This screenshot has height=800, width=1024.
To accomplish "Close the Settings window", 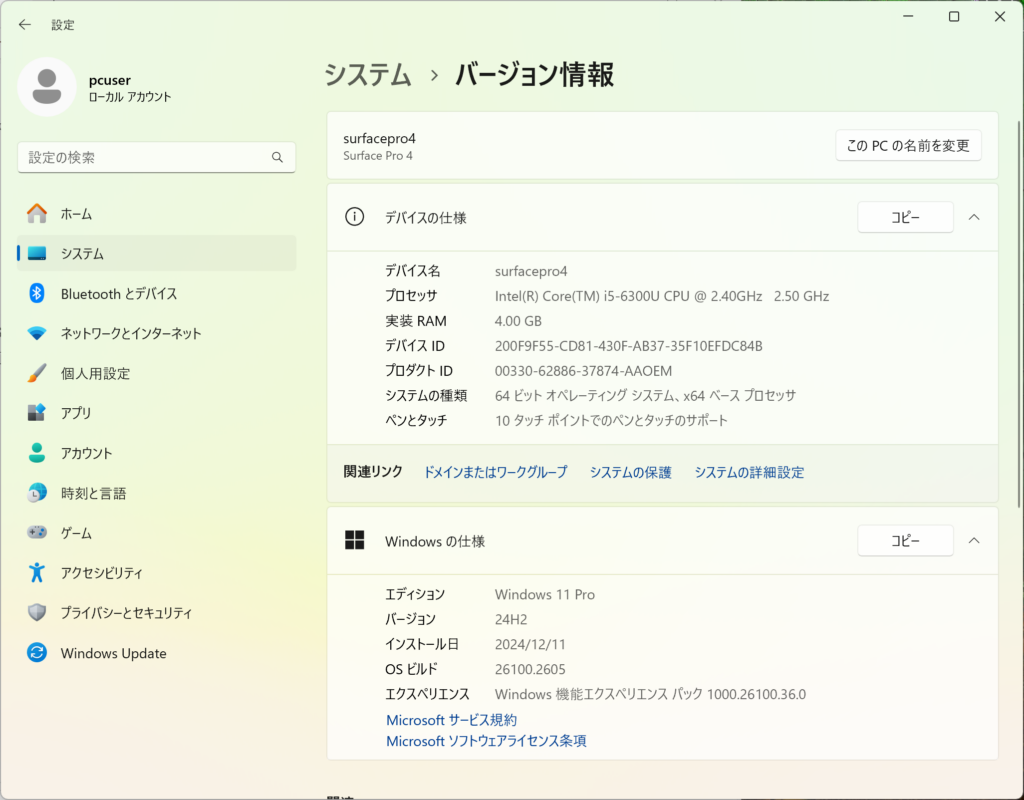I will (1000, 17).
